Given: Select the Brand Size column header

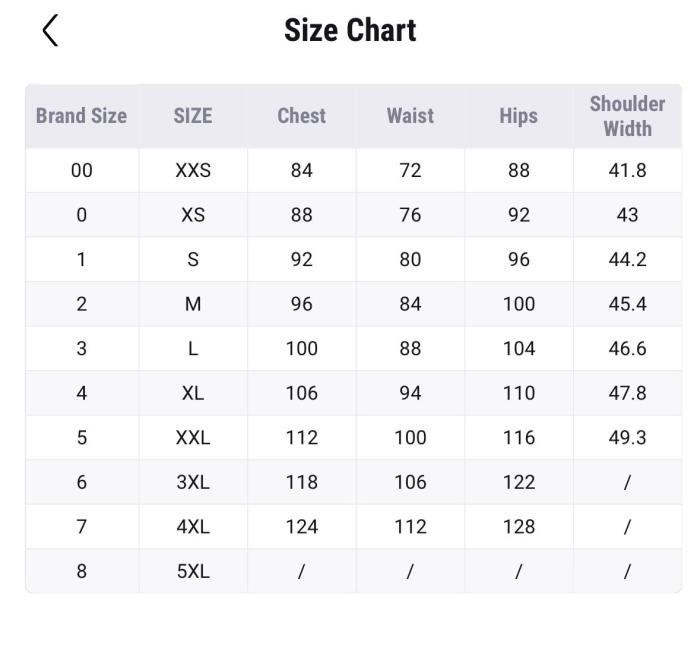Looking at the screenshot, I should [x=81, y=116].
